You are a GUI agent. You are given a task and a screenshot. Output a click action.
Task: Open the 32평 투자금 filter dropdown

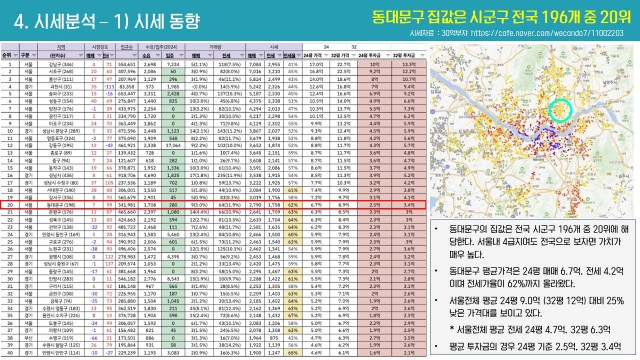(422, 55)
